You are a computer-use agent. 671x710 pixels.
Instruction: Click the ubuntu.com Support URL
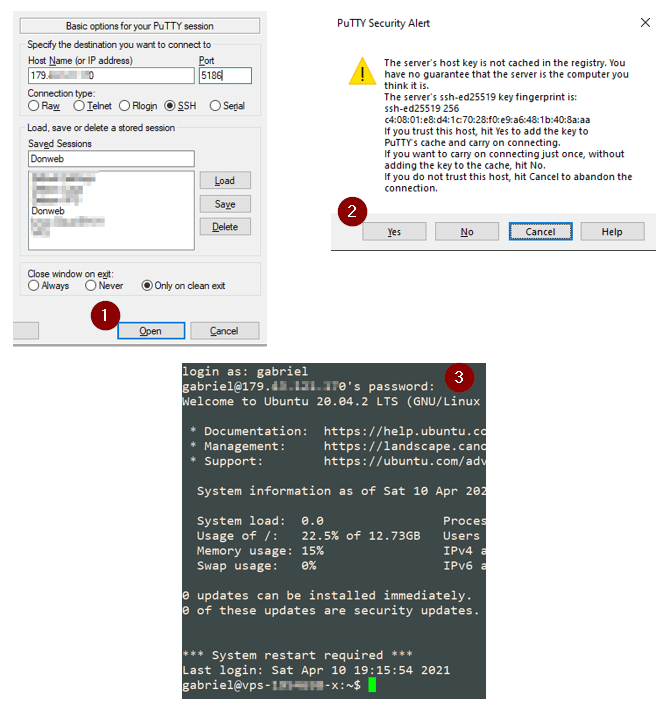pos(404,461)
